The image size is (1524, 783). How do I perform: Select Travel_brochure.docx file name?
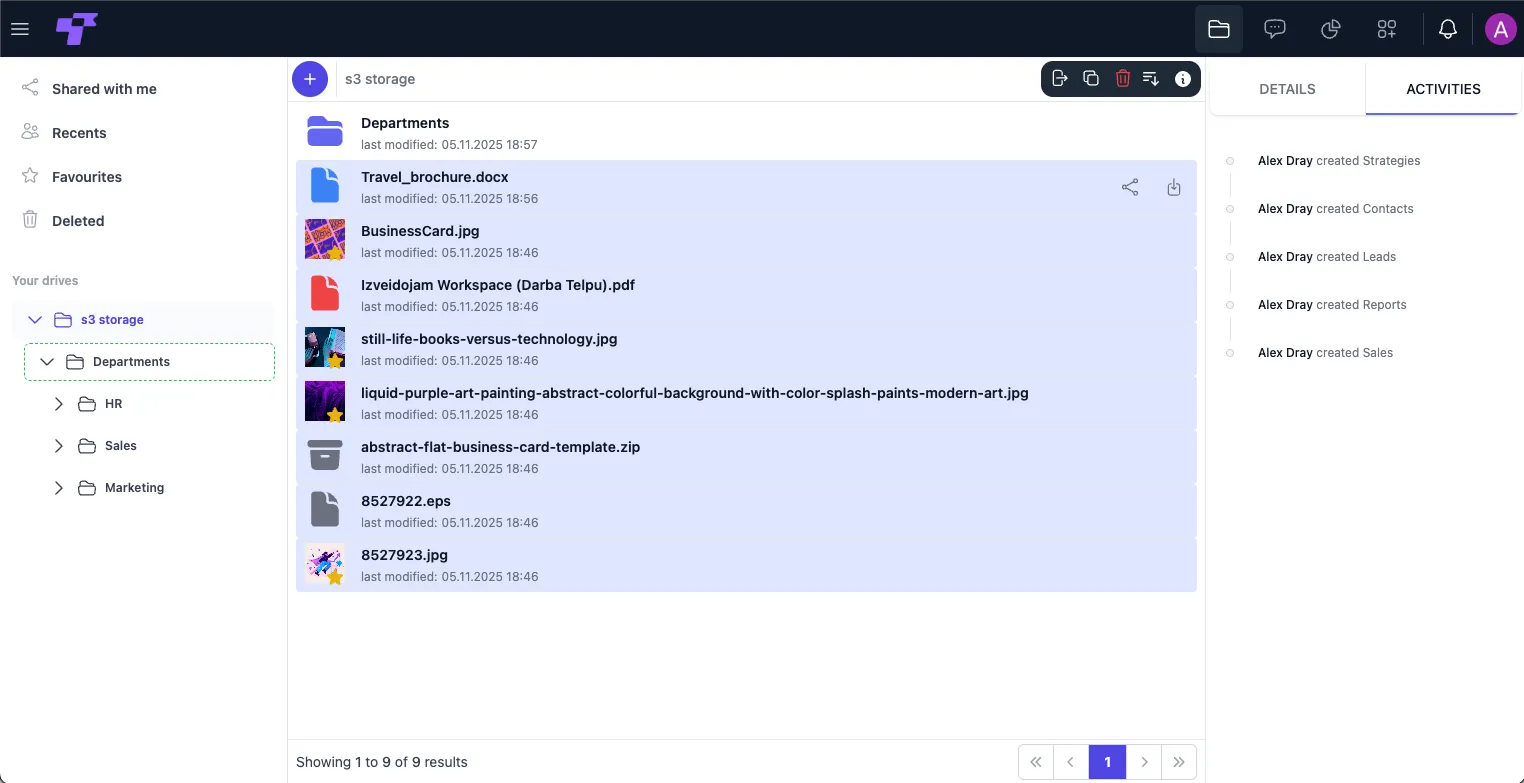435,177
